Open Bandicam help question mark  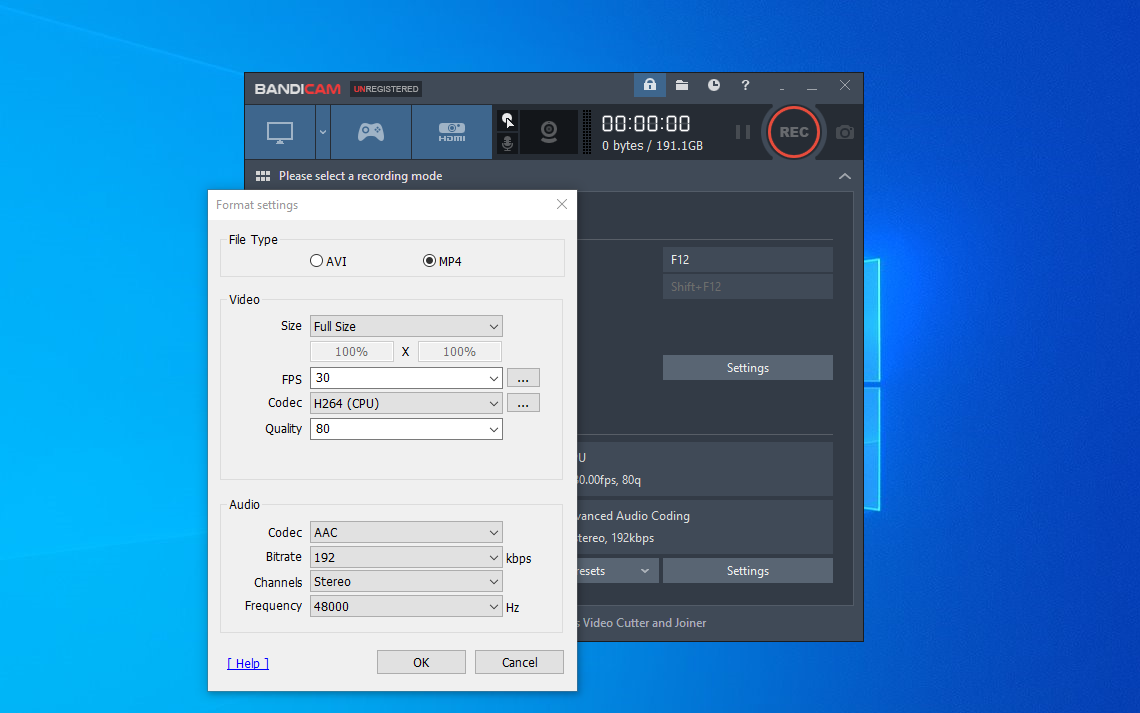tap(745, 85)
